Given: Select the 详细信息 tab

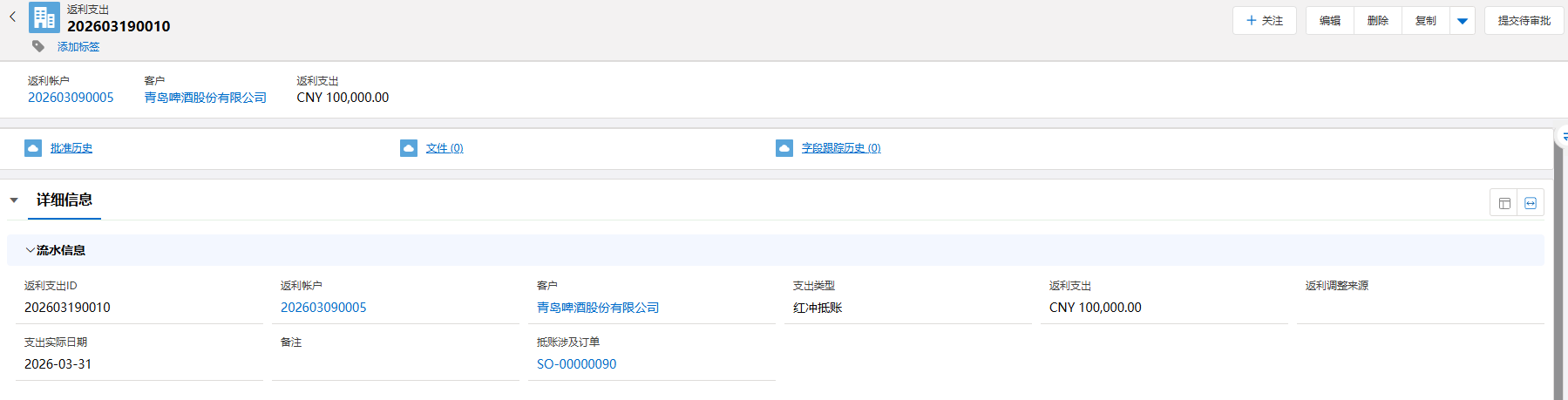Looking at the screenshot, I should click(x=64, y=200).
